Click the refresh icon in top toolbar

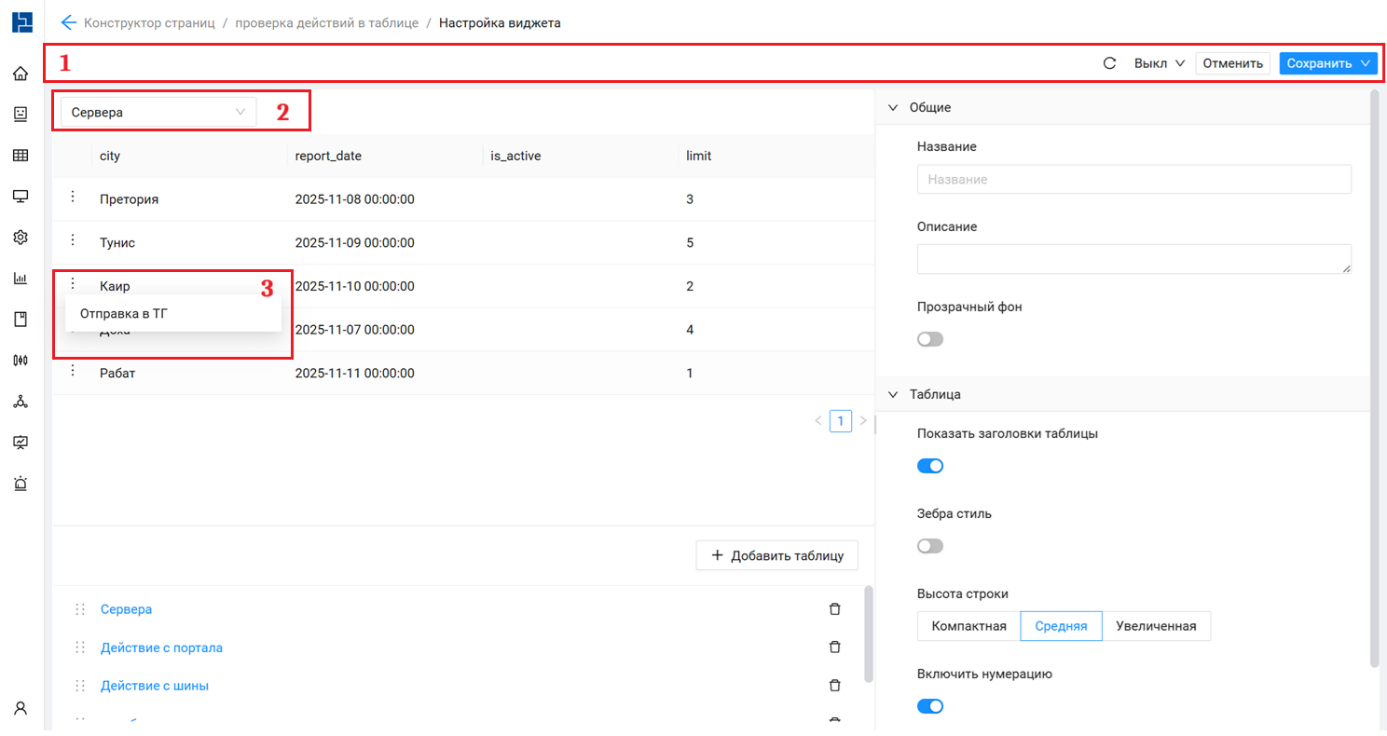1109,63
